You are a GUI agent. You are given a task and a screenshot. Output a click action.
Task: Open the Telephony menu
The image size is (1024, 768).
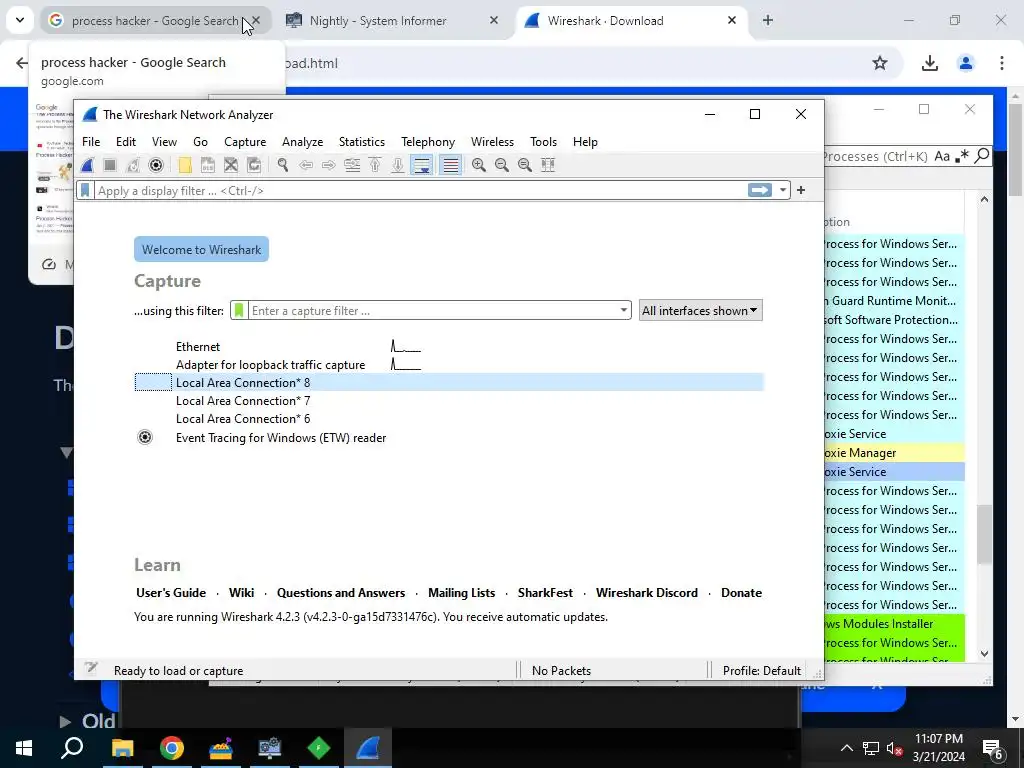pyautogui.click(x=428, y=142)
